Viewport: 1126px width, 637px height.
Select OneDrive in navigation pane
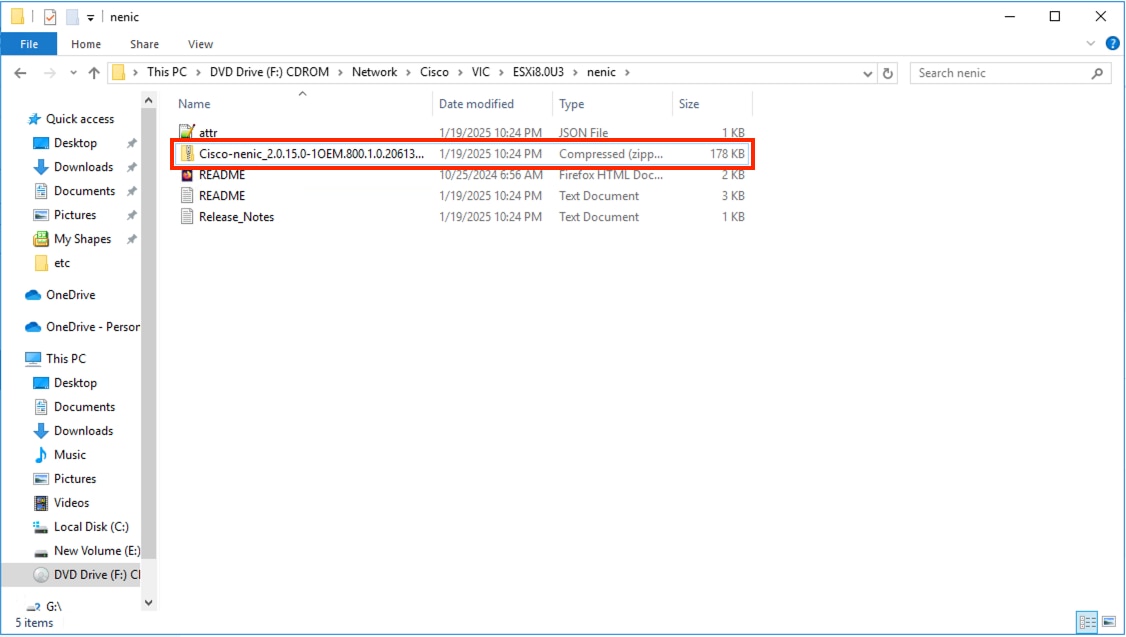coord(70,294)
